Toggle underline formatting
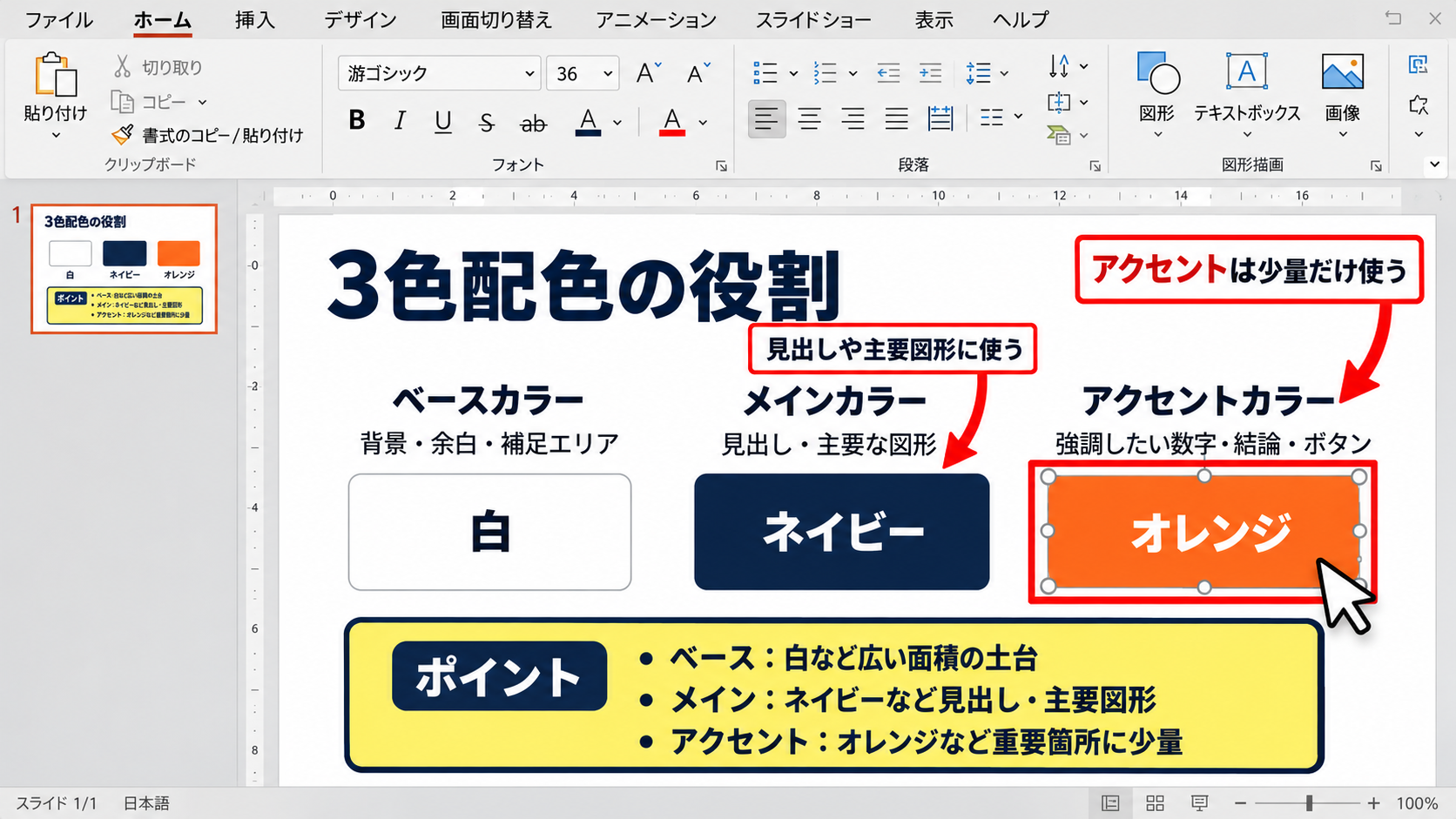Screen dimensions: 1456x819 443,121
